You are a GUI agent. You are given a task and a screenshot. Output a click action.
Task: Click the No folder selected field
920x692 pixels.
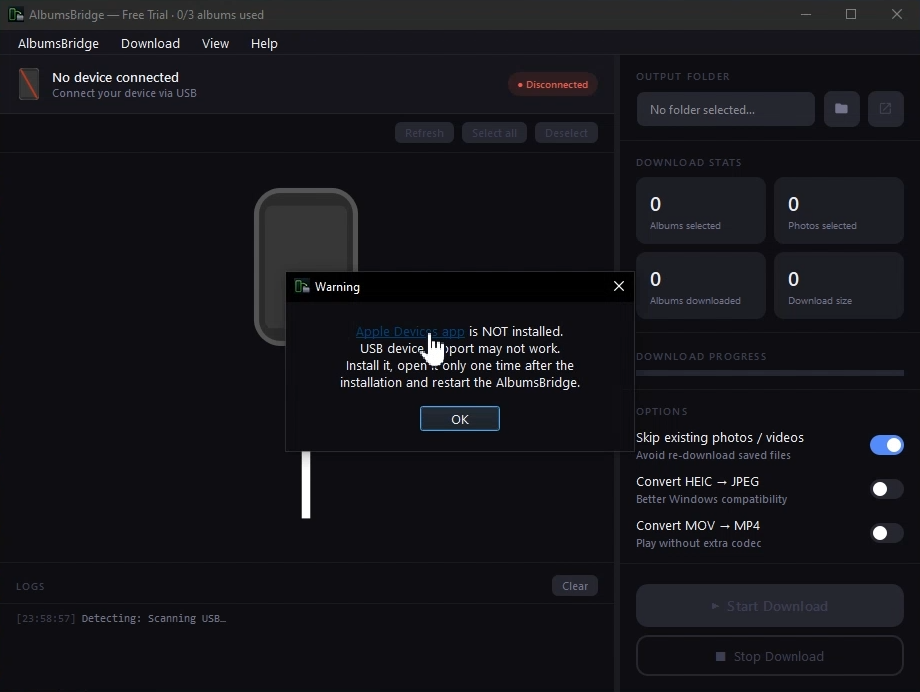[x=726, y=109]
